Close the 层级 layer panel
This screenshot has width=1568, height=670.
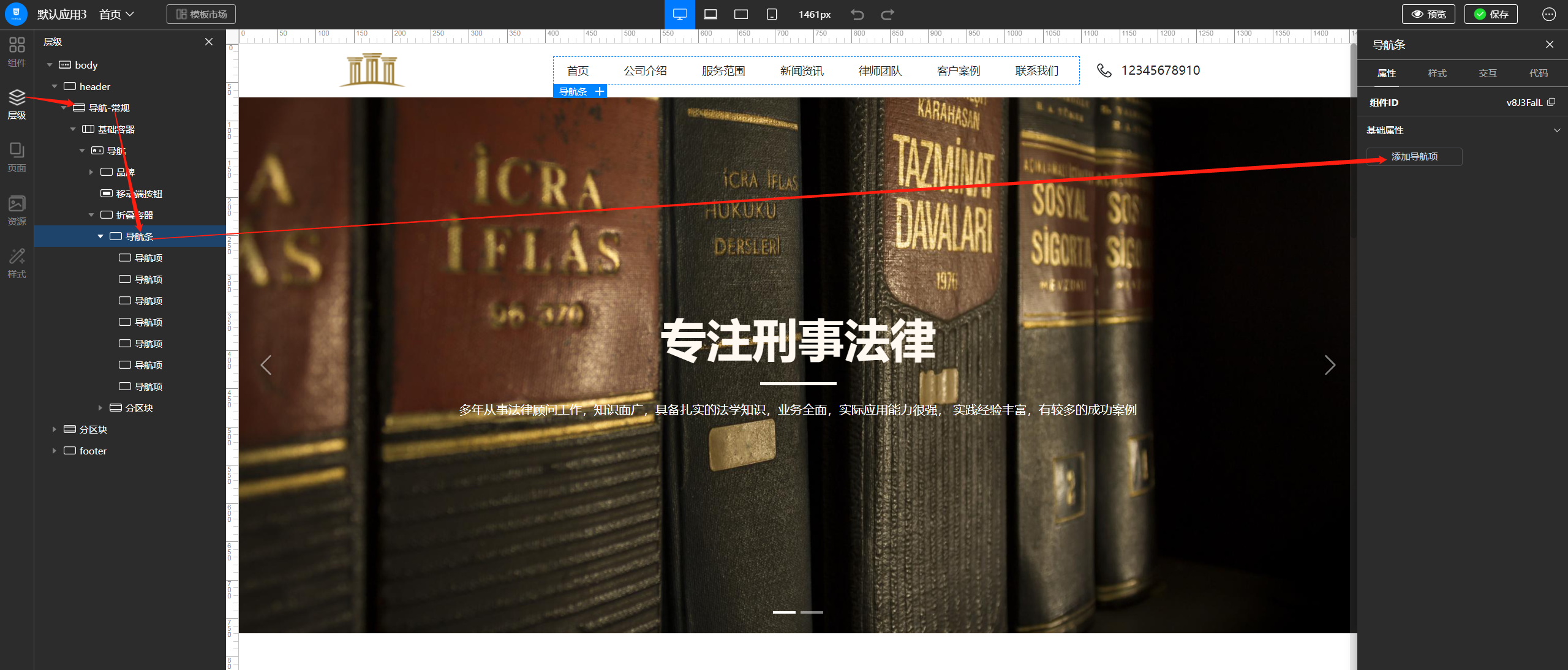209,42
